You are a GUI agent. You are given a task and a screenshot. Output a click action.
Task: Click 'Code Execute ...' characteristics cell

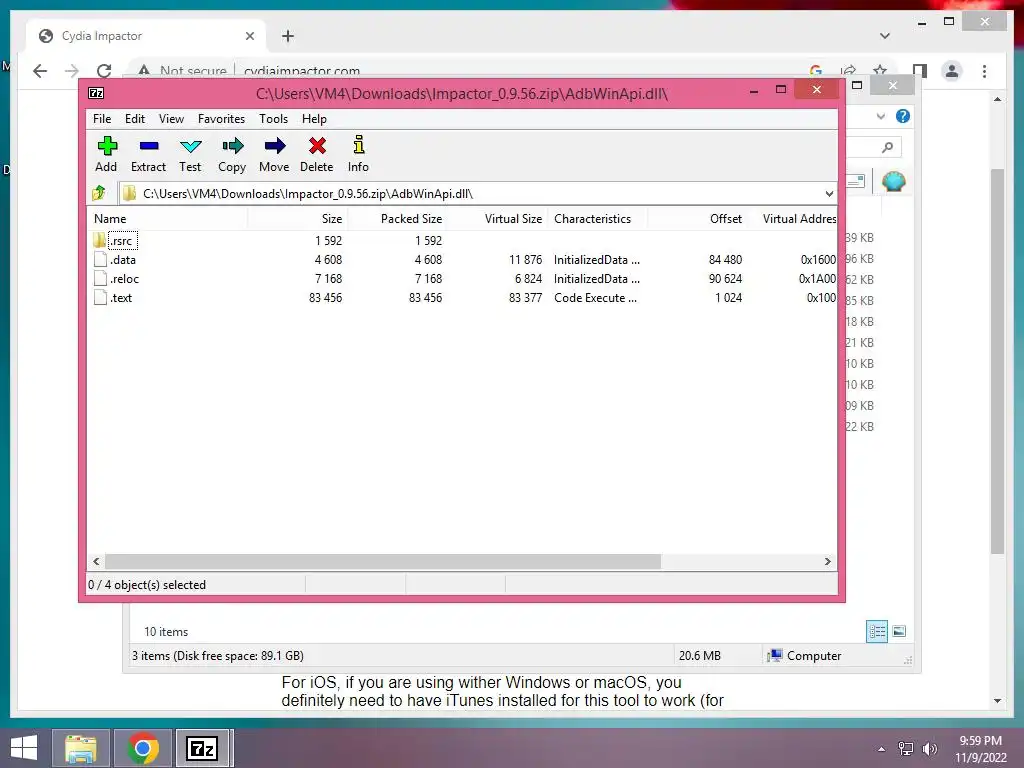(x=596, y=298)
